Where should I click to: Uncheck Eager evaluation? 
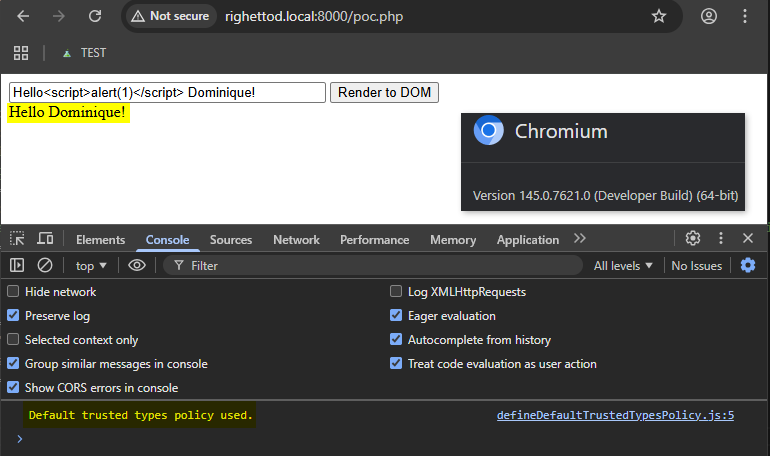[396, 316]
